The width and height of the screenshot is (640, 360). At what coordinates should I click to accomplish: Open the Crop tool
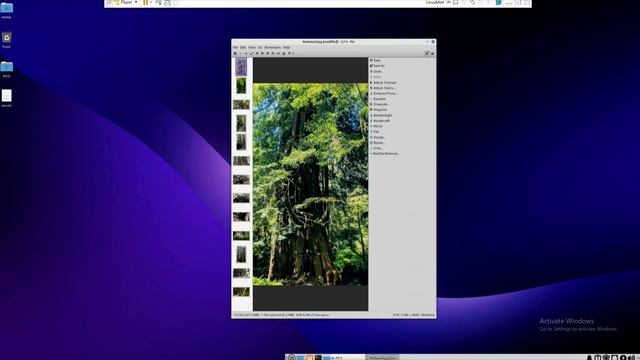click(376, 148)
